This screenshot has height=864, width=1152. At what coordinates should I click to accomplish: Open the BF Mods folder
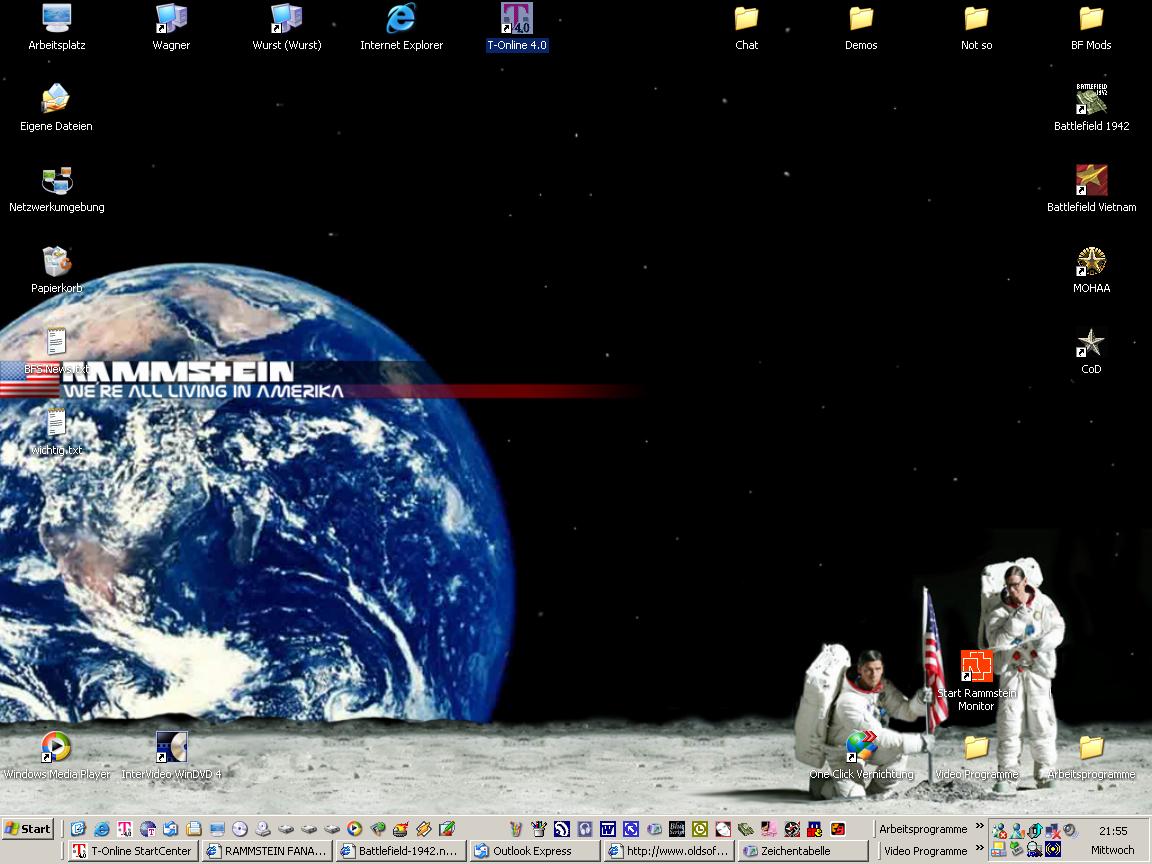pyautogui.click(x=1091, y=27)
